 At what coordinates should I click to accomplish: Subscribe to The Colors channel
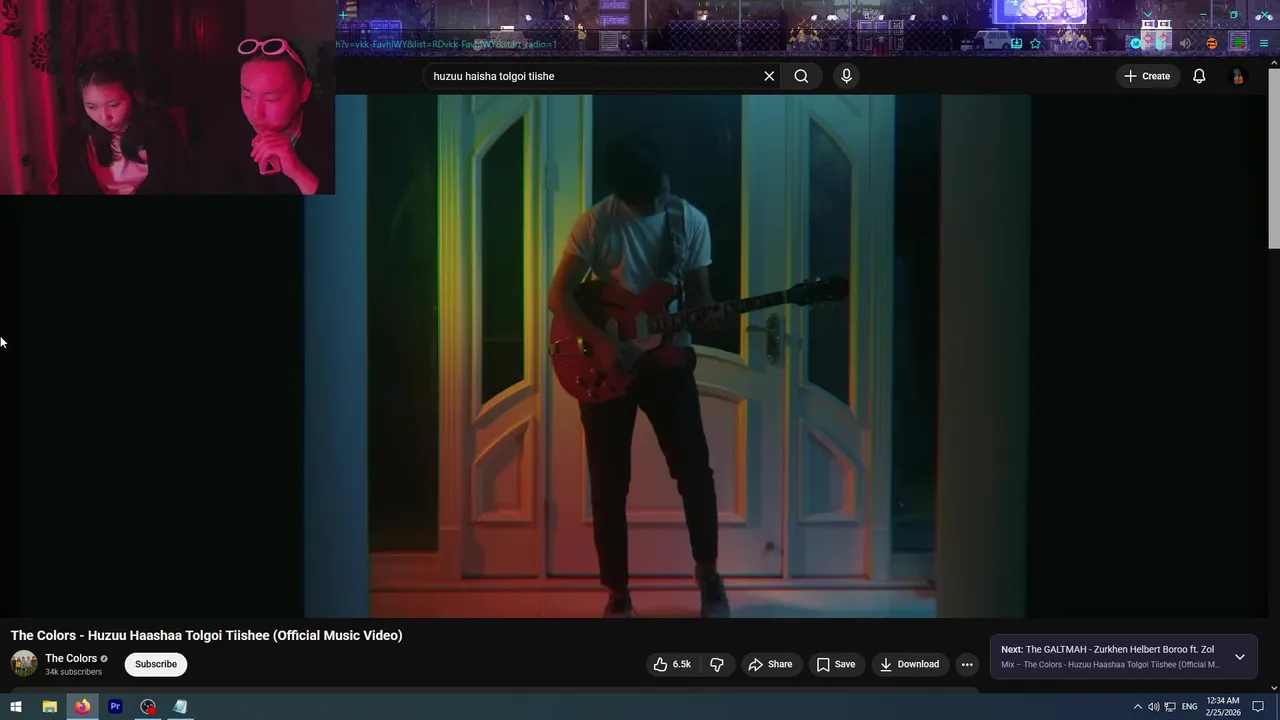coord(156,664)
